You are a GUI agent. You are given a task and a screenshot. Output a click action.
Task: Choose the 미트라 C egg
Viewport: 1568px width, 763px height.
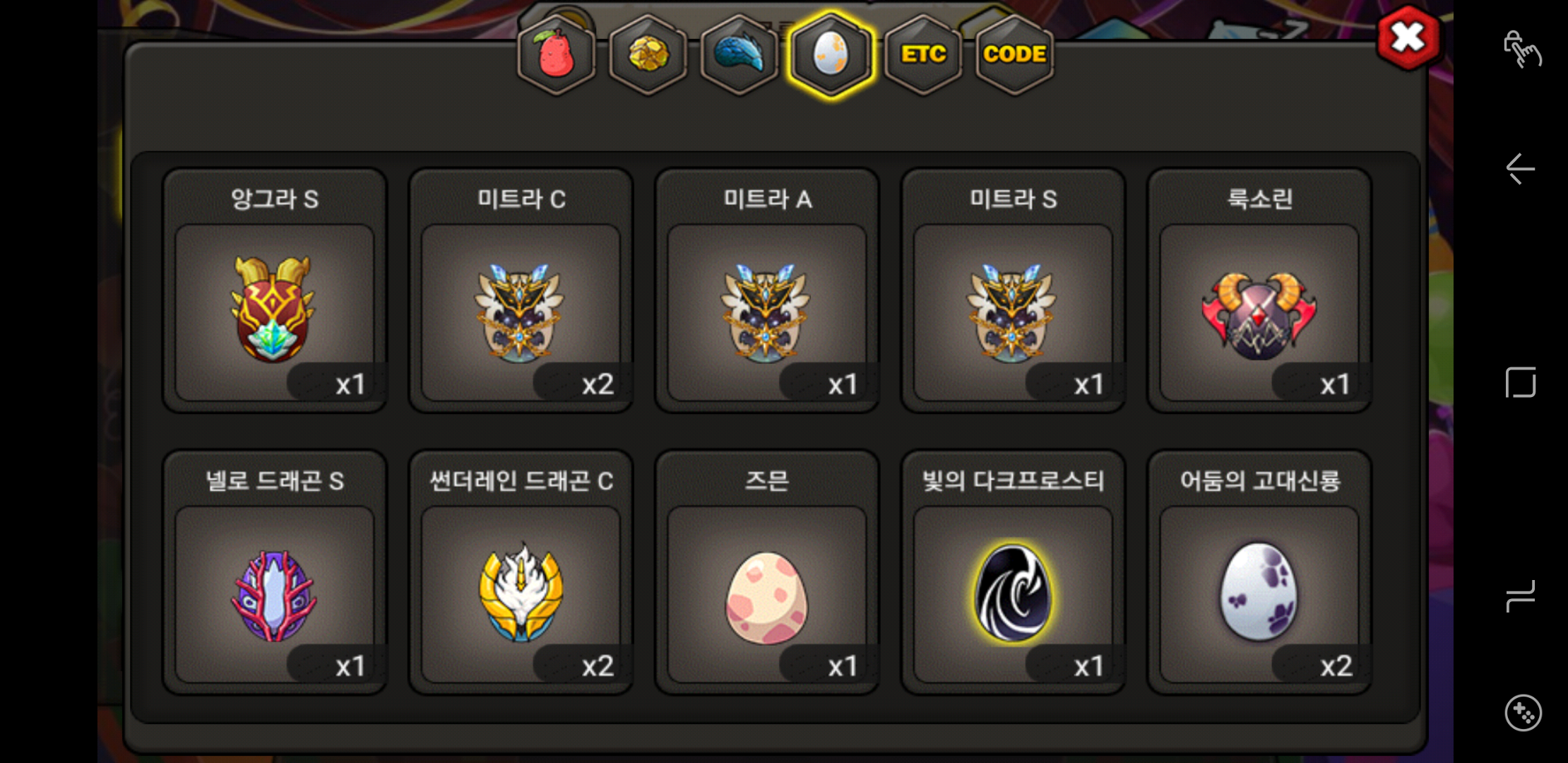pyautogui.click(x=521, y=290)
